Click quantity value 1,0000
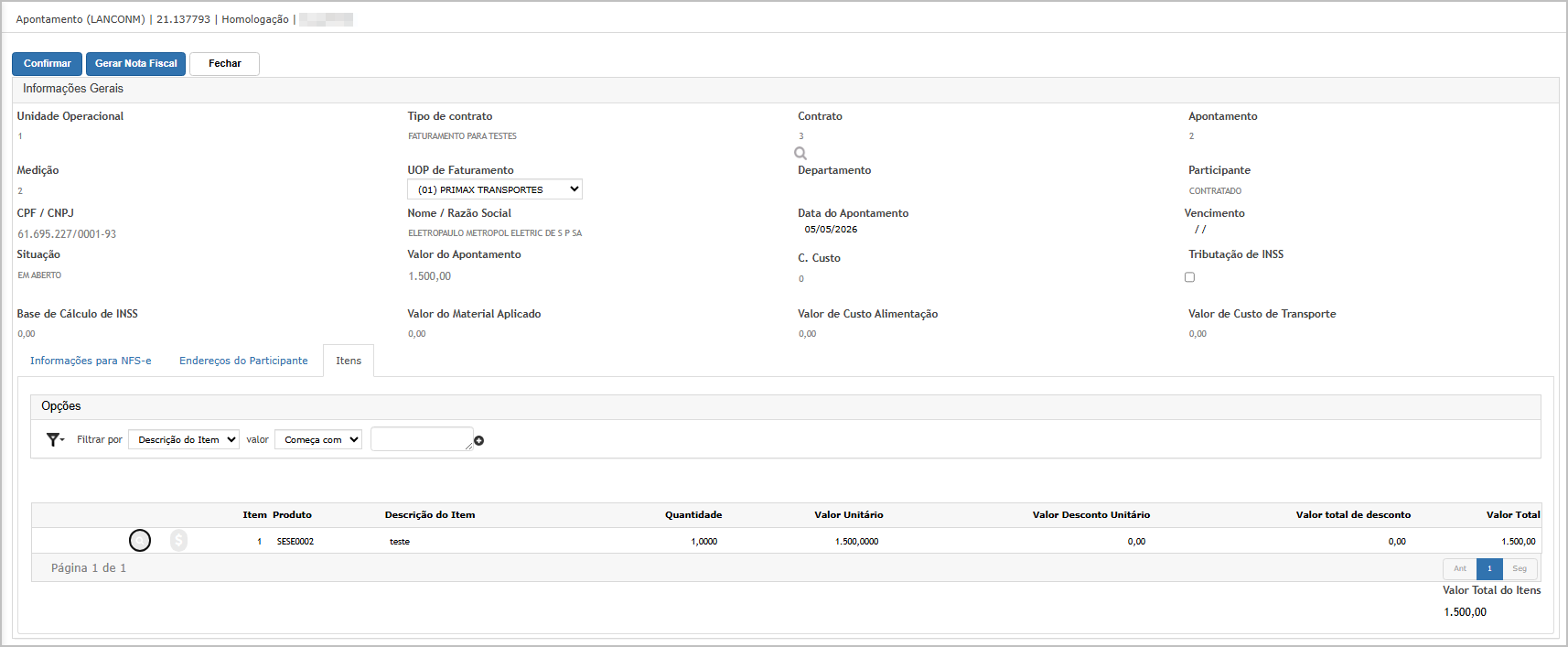The height and width of the screenshot is (647, 1568). [x=704, y=542]
